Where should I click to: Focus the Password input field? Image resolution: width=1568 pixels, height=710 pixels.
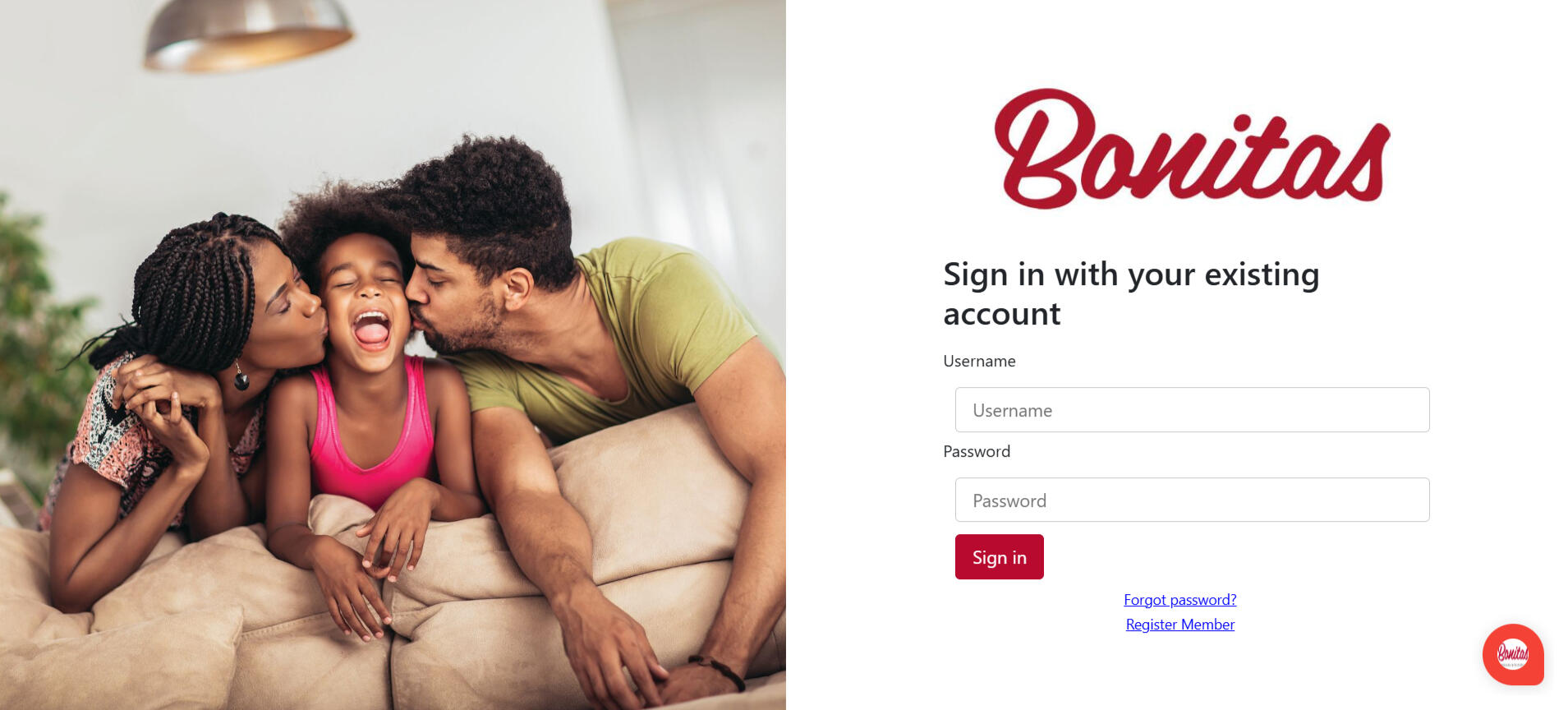tap(1192, 500)
